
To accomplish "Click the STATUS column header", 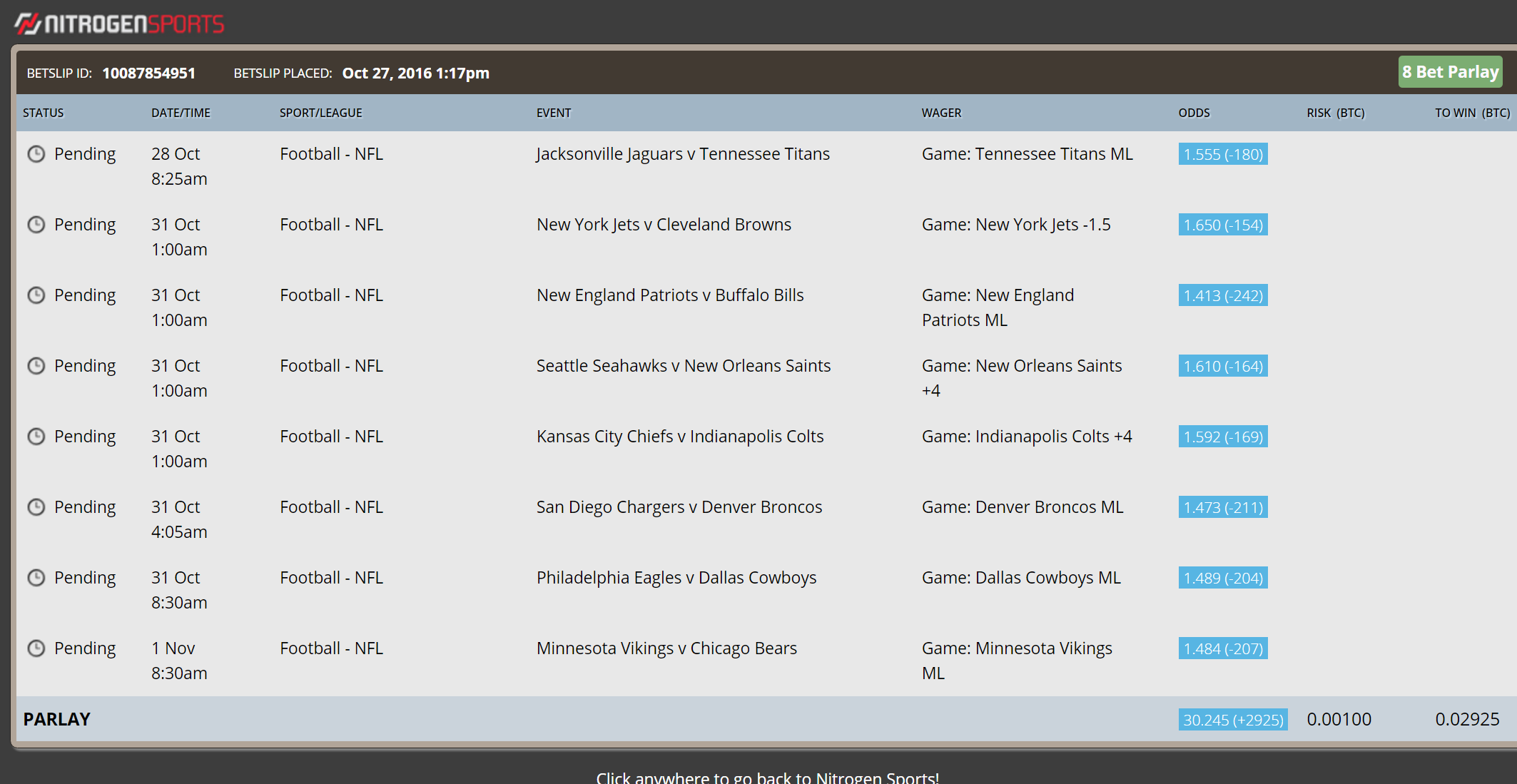I will (44, 113).
